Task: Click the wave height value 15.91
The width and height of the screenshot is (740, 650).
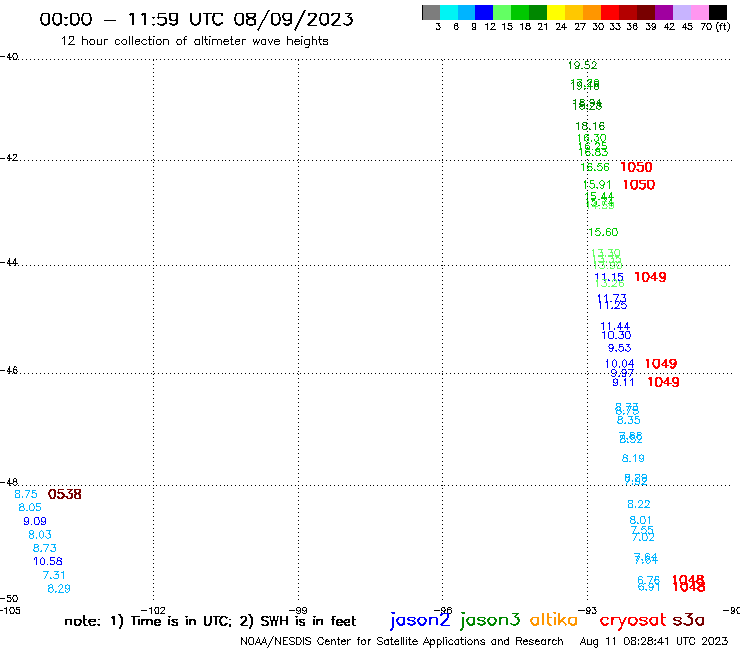Action: click(597, 185)
